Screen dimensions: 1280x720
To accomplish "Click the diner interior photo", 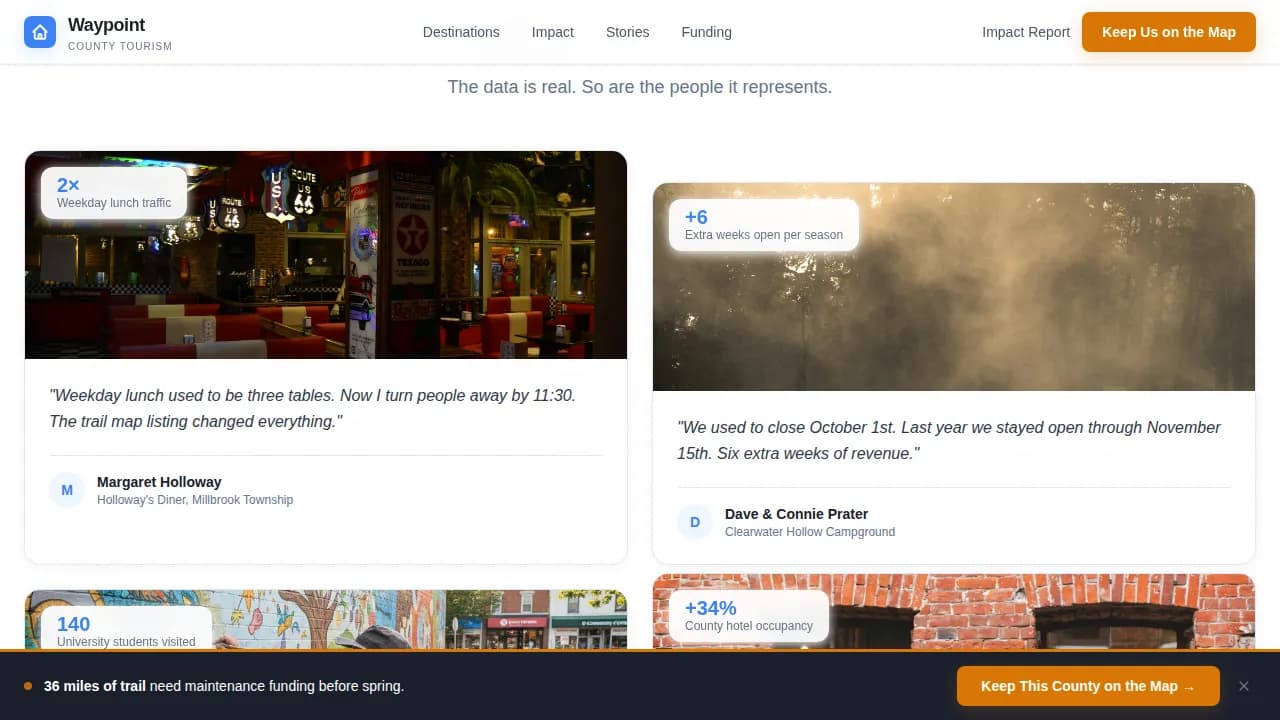I will 326,255.
